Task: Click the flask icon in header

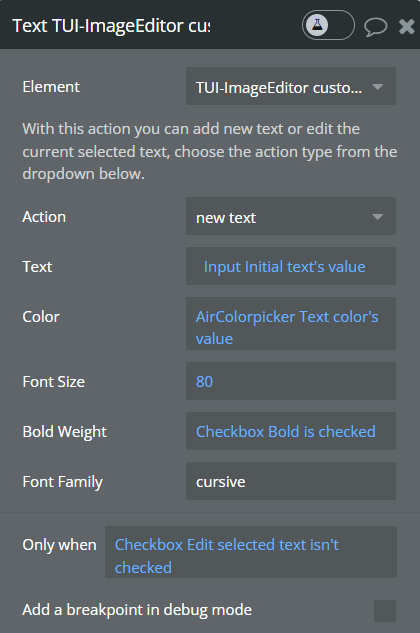Action: tap(317, 25)
